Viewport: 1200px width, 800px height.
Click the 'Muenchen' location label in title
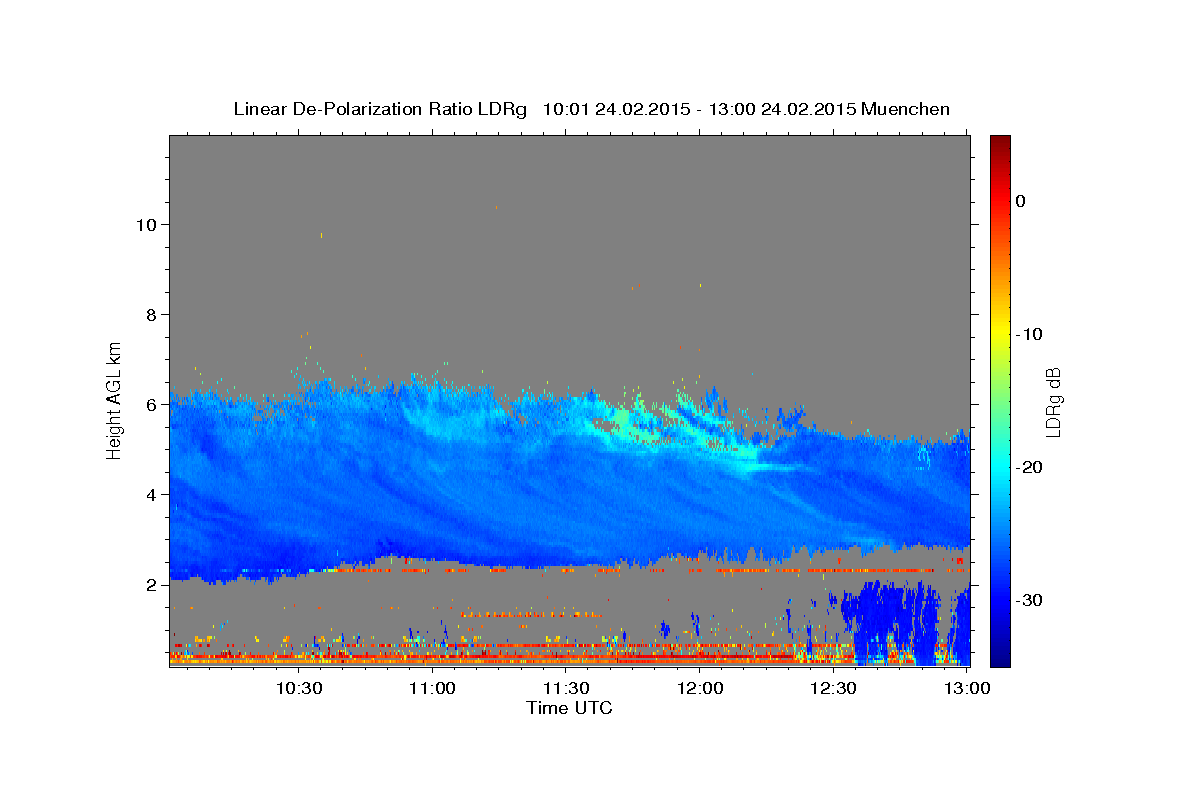906,109
